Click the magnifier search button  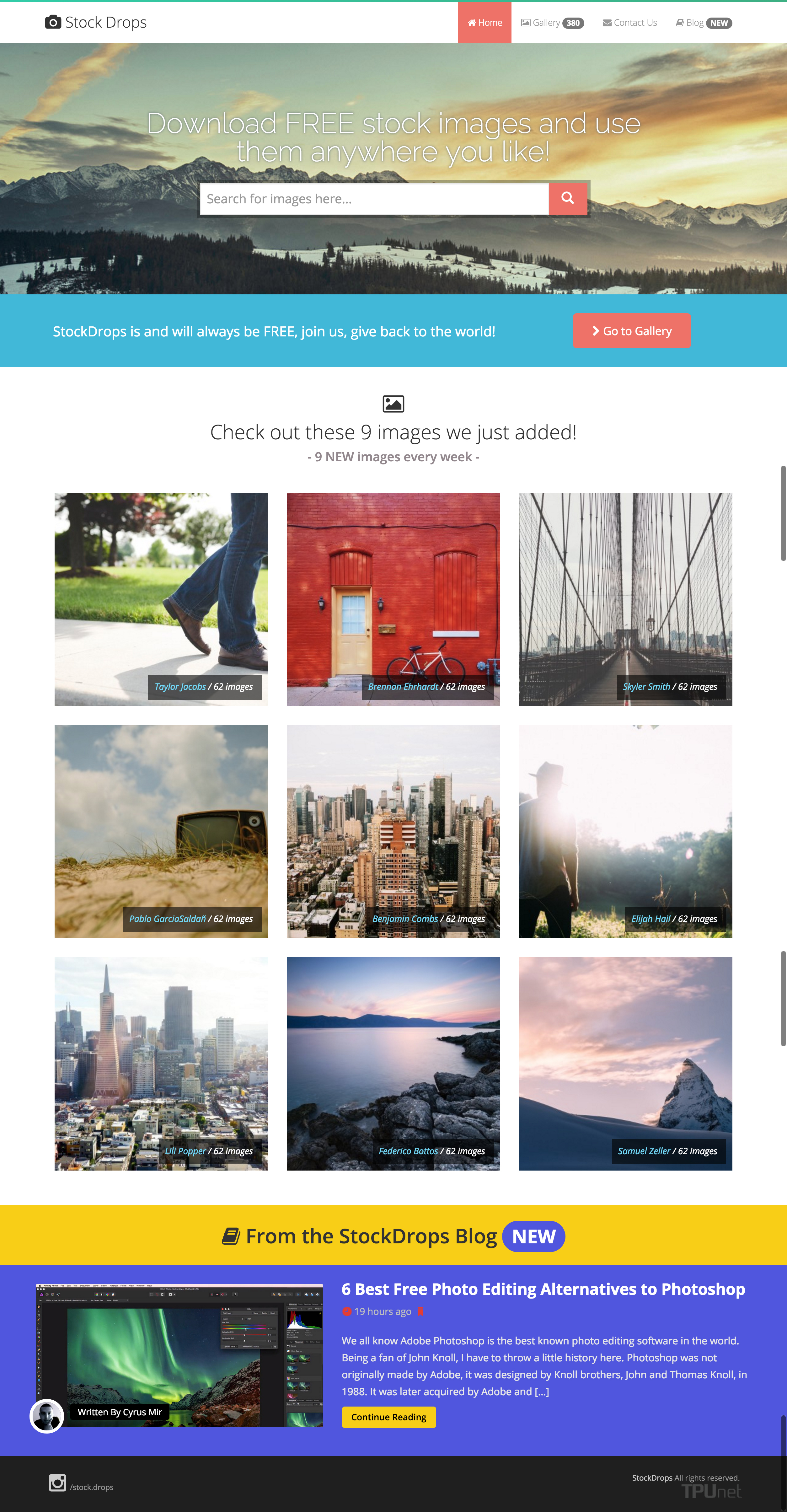click(568, 198)
